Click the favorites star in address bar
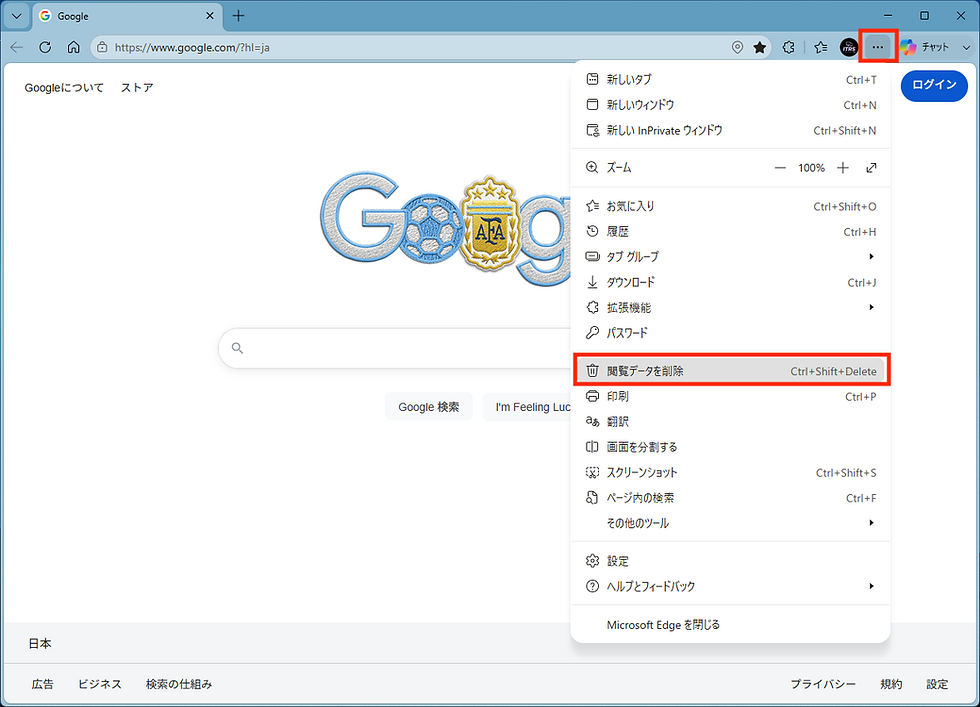This screenshot has height=707, width=980. click(x=760, y=48)
